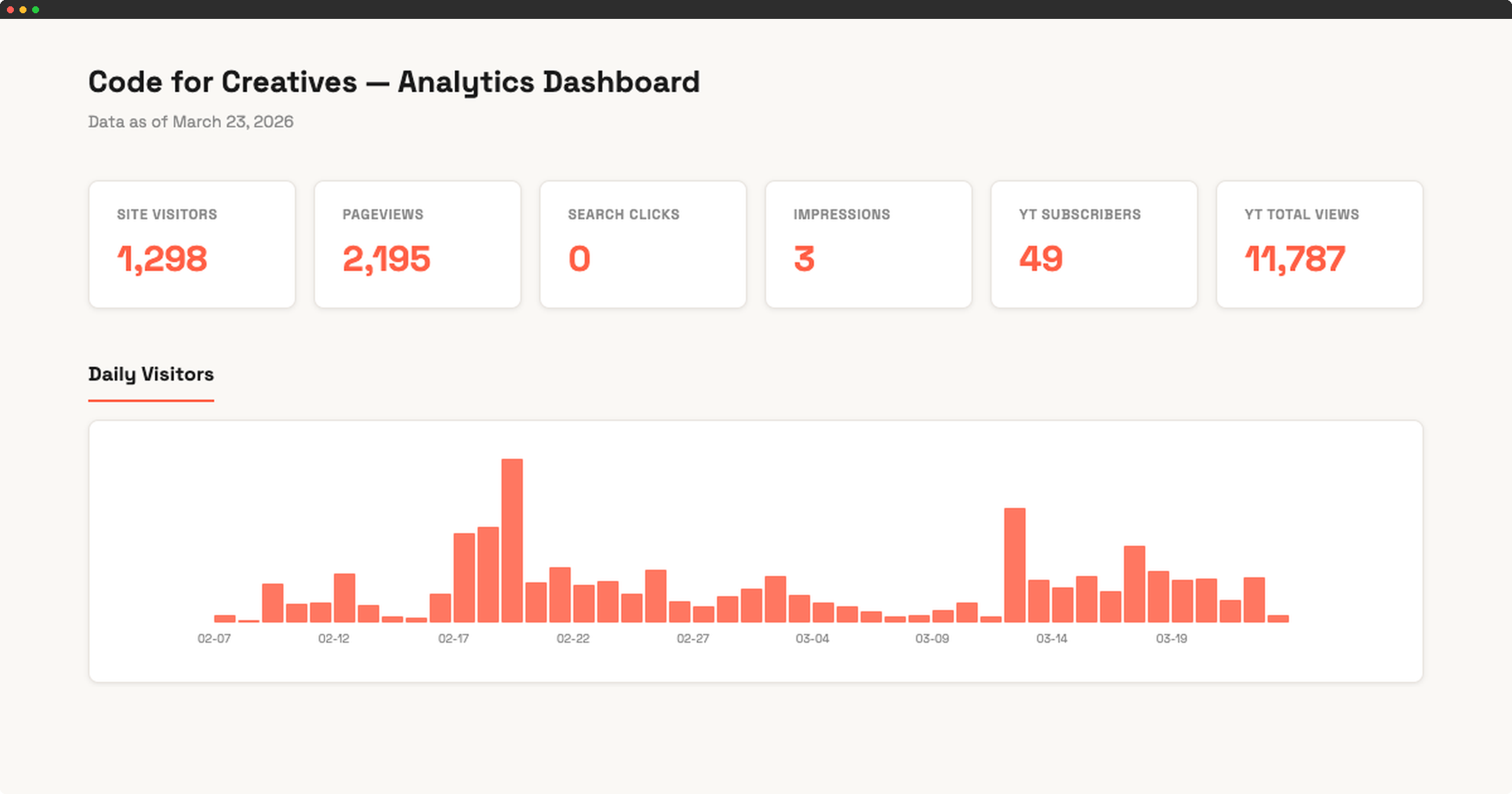Screen dimensions: 1512x794
Task: Close the window with the red button
Action: point(11,9)
